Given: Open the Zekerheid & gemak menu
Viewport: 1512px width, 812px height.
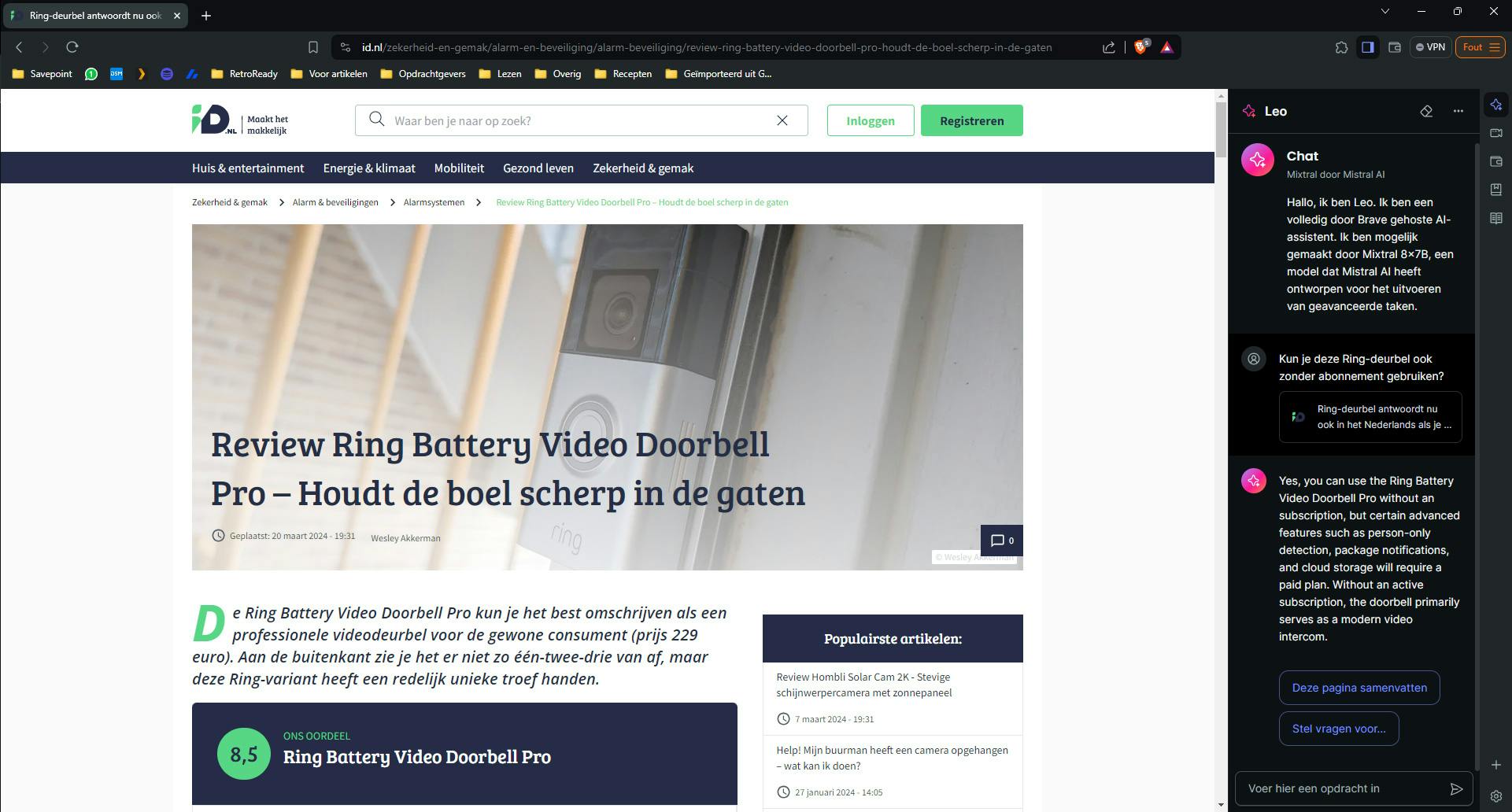Looking at the screenshot, I should [643, 168].
